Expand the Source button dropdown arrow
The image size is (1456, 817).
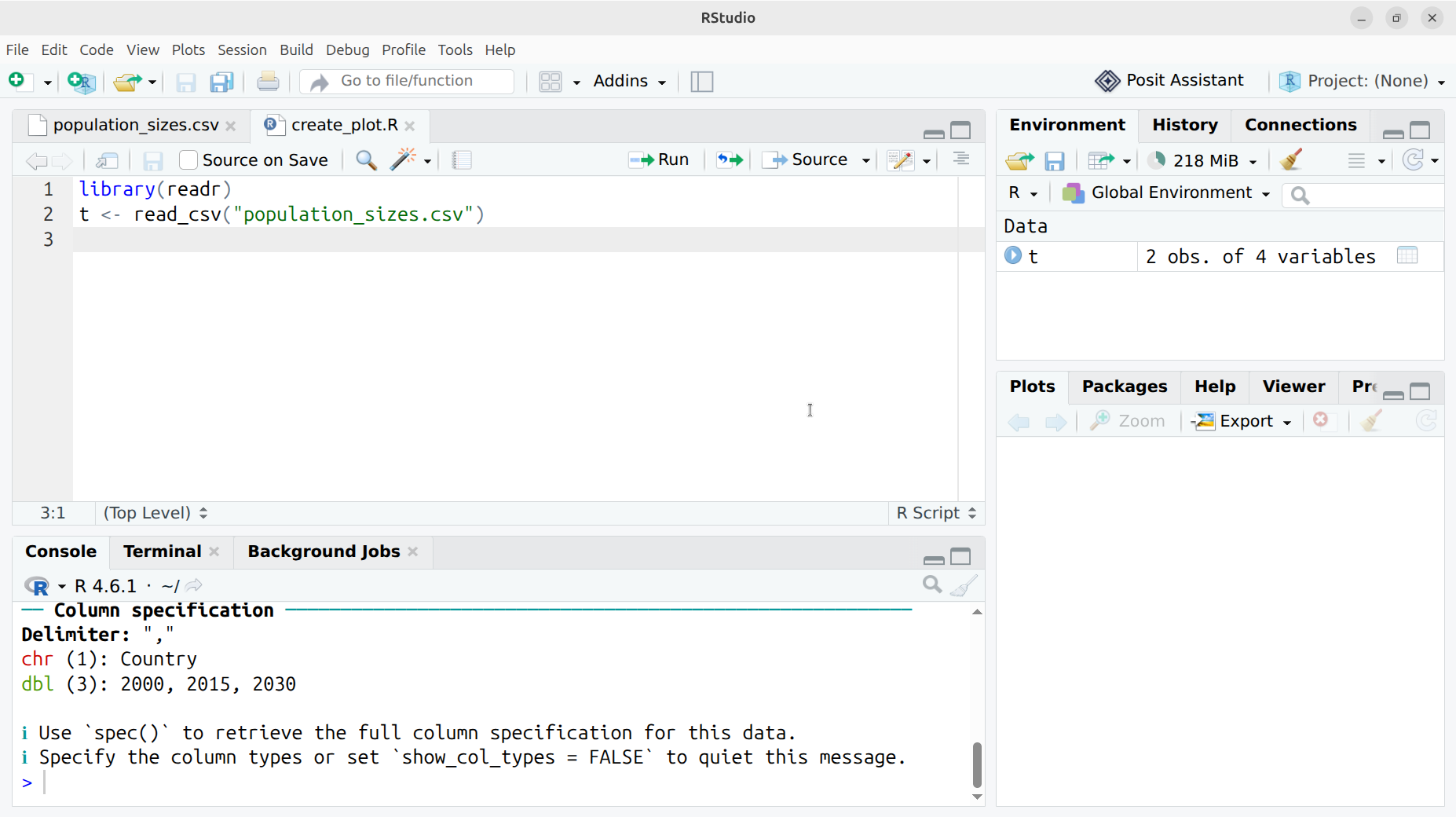click(x=866, y=160)
